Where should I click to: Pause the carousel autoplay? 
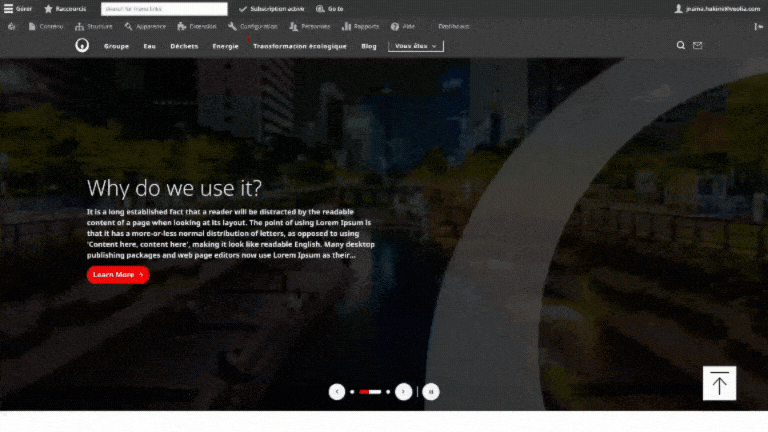(431, 392)
